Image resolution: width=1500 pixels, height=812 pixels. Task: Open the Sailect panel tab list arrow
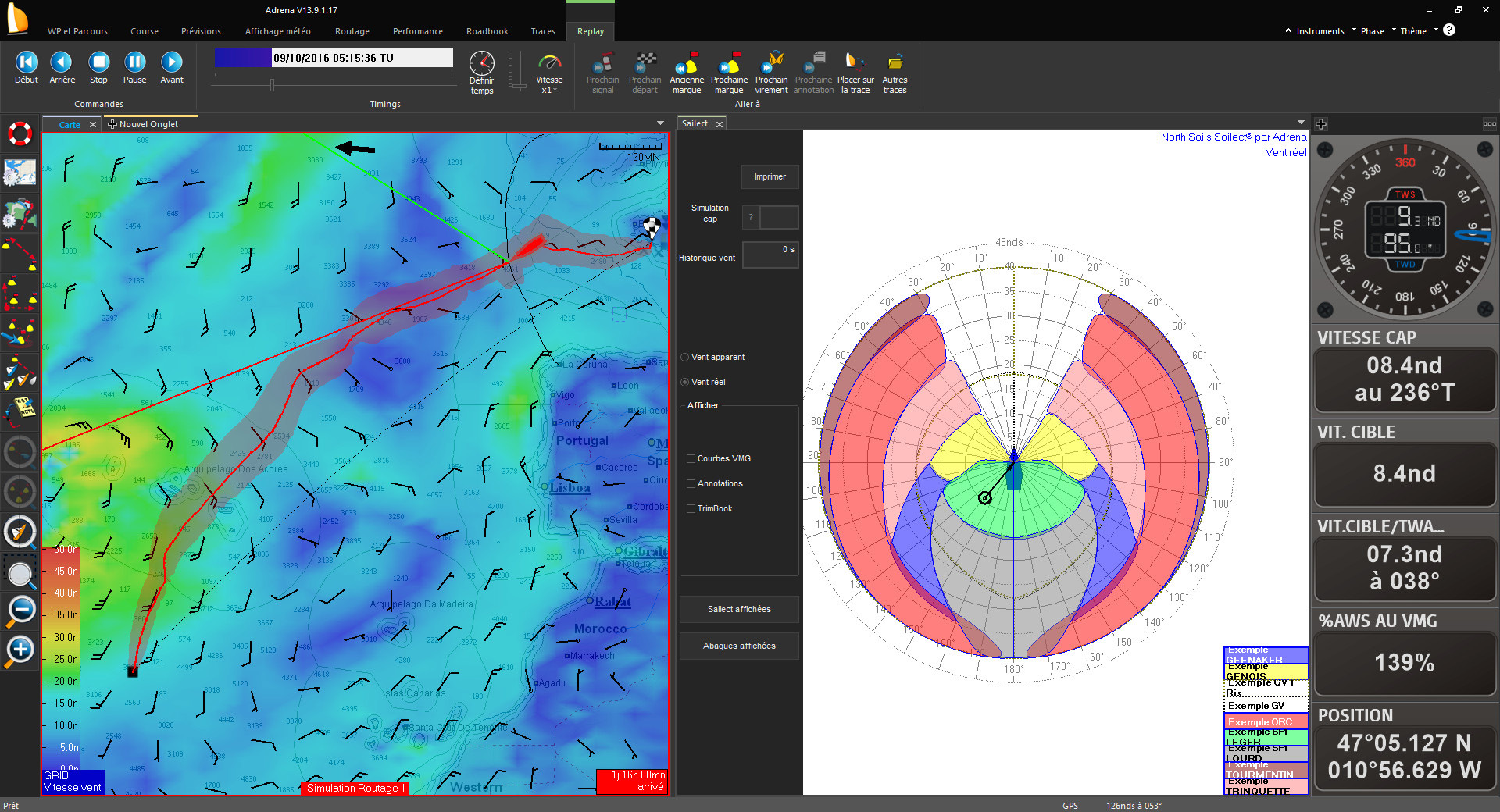(x=1301, y=122)
